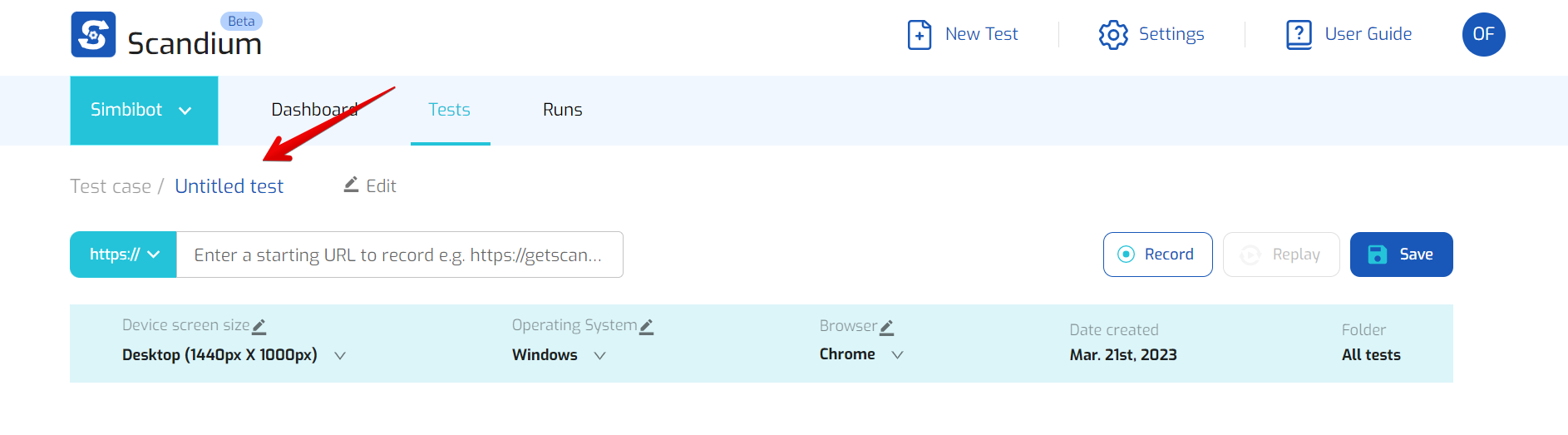Focus the starting URL input field
This screenshot has height=435, width=1568.
(399, 255)
